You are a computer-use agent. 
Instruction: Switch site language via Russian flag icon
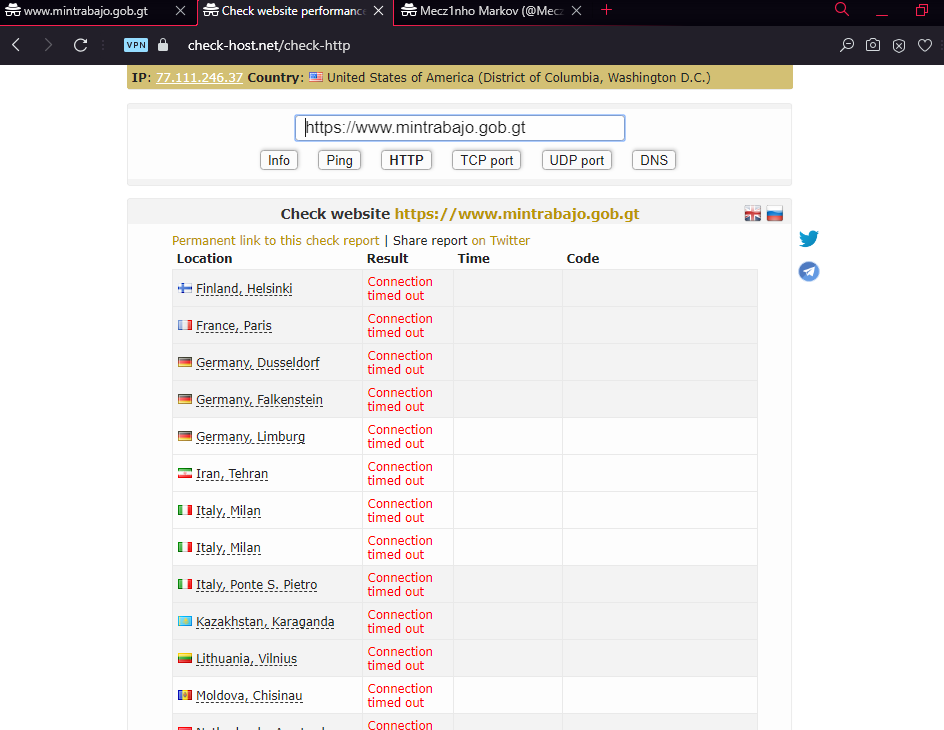(774, 213)
